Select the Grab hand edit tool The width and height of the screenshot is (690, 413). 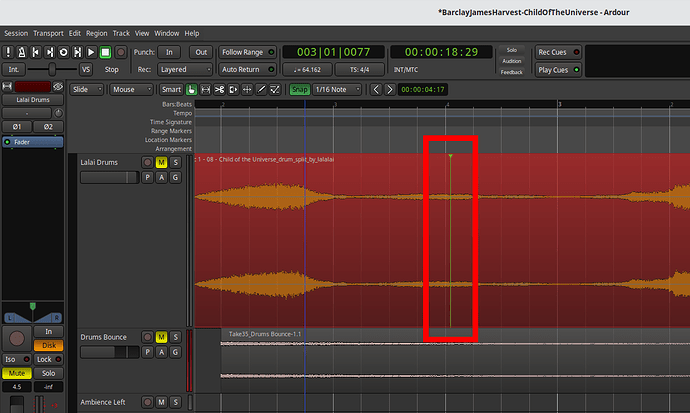pyautogui.click(x=192, y=89)
